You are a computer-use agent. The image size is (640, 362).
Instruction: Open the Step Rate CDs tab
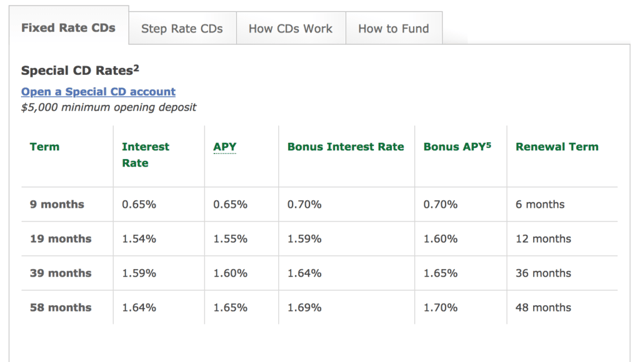182,29
